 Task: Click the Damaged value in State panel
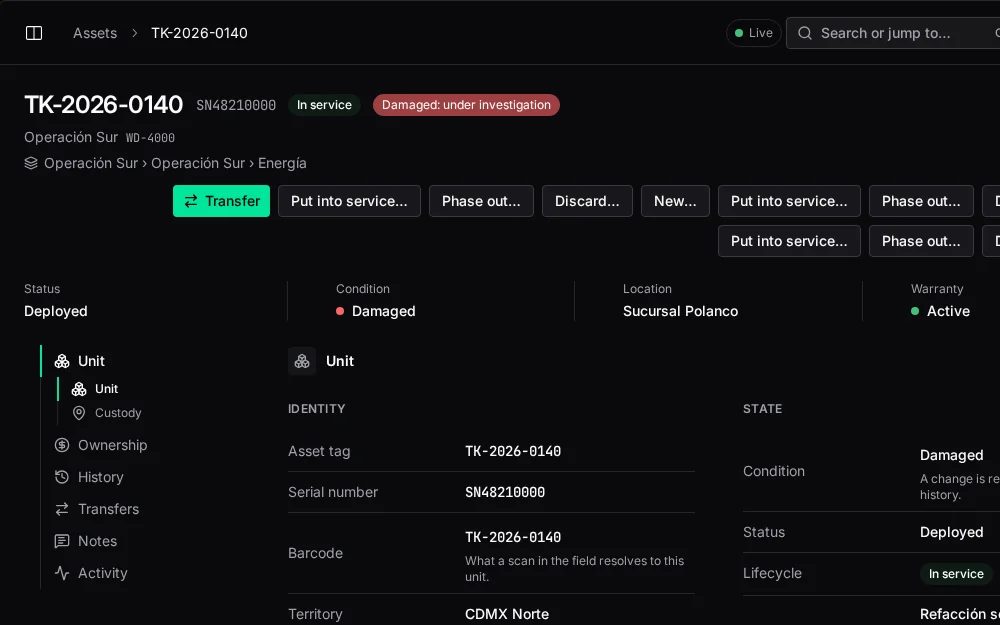pos(952,455)
